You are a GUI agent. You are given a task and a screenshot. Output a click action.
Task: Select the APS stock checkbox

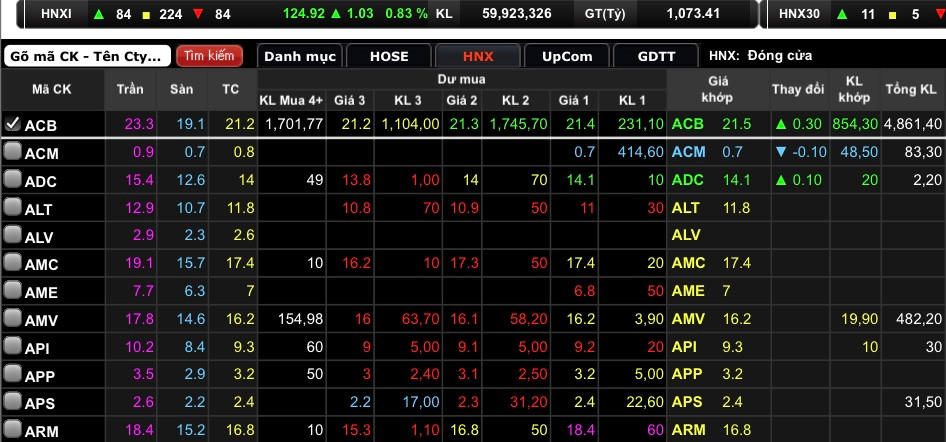pyautogui.click(x=12, y=403)
